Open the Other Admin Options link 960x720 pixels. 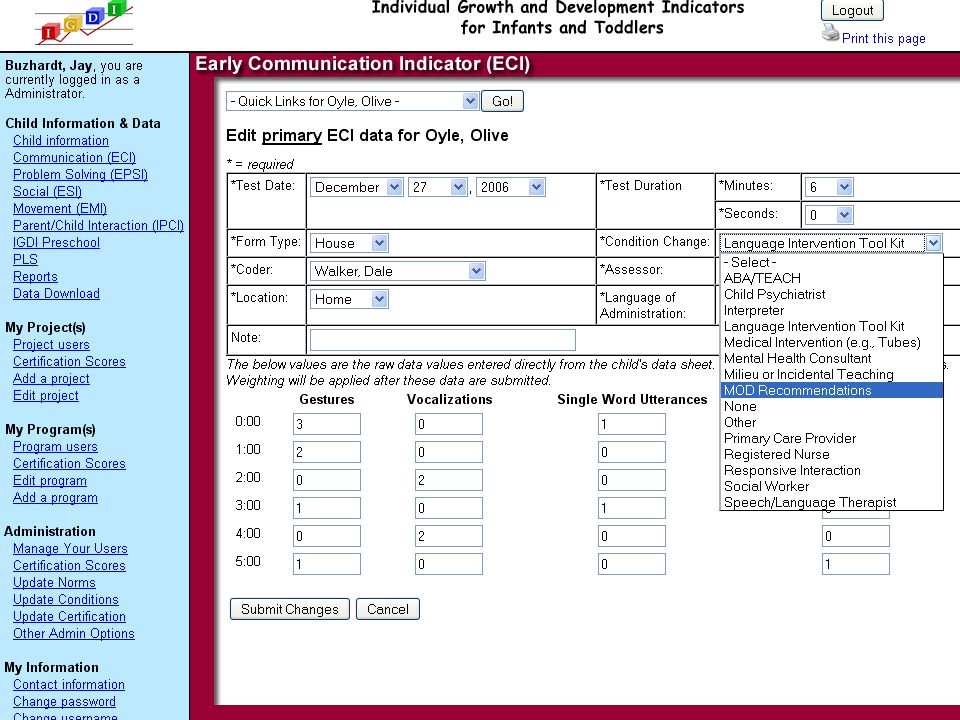coord(73,634)
